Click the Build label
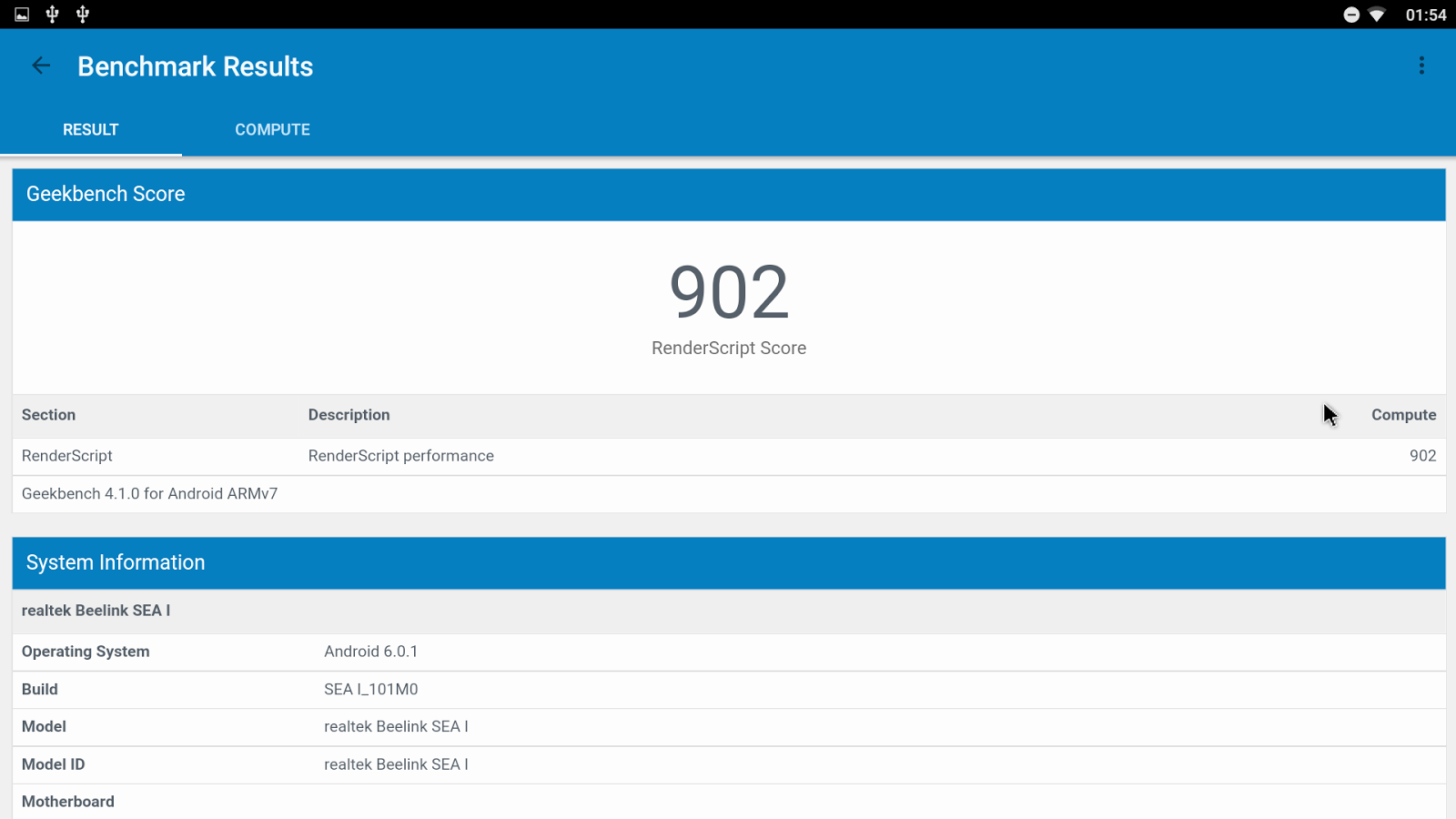The image size is (1456, 819). 40,689
